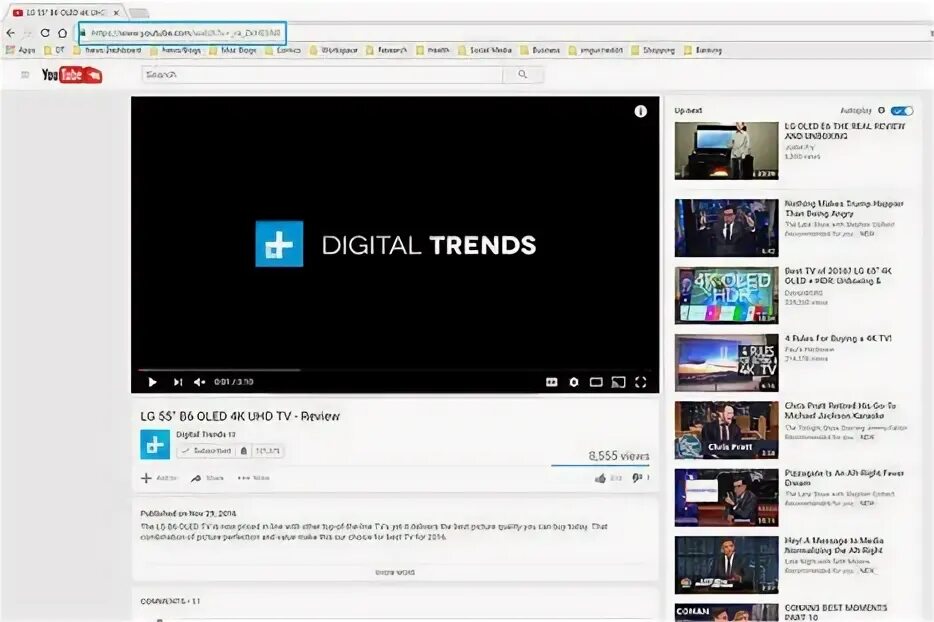Click the Subscribed button

(x=207, y=451)
